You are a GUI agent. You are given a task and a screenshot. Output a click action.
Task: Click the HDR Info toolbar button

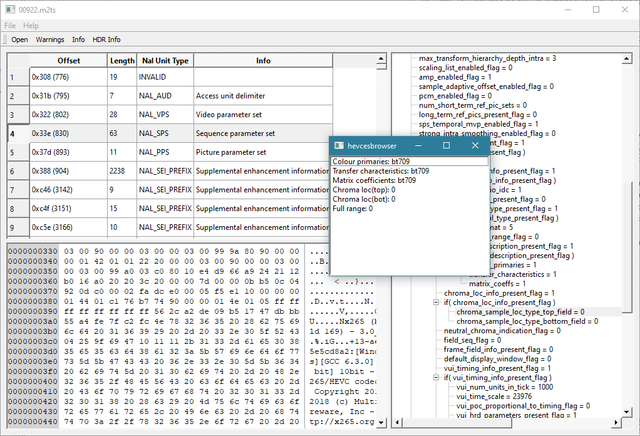coord(106,40)
